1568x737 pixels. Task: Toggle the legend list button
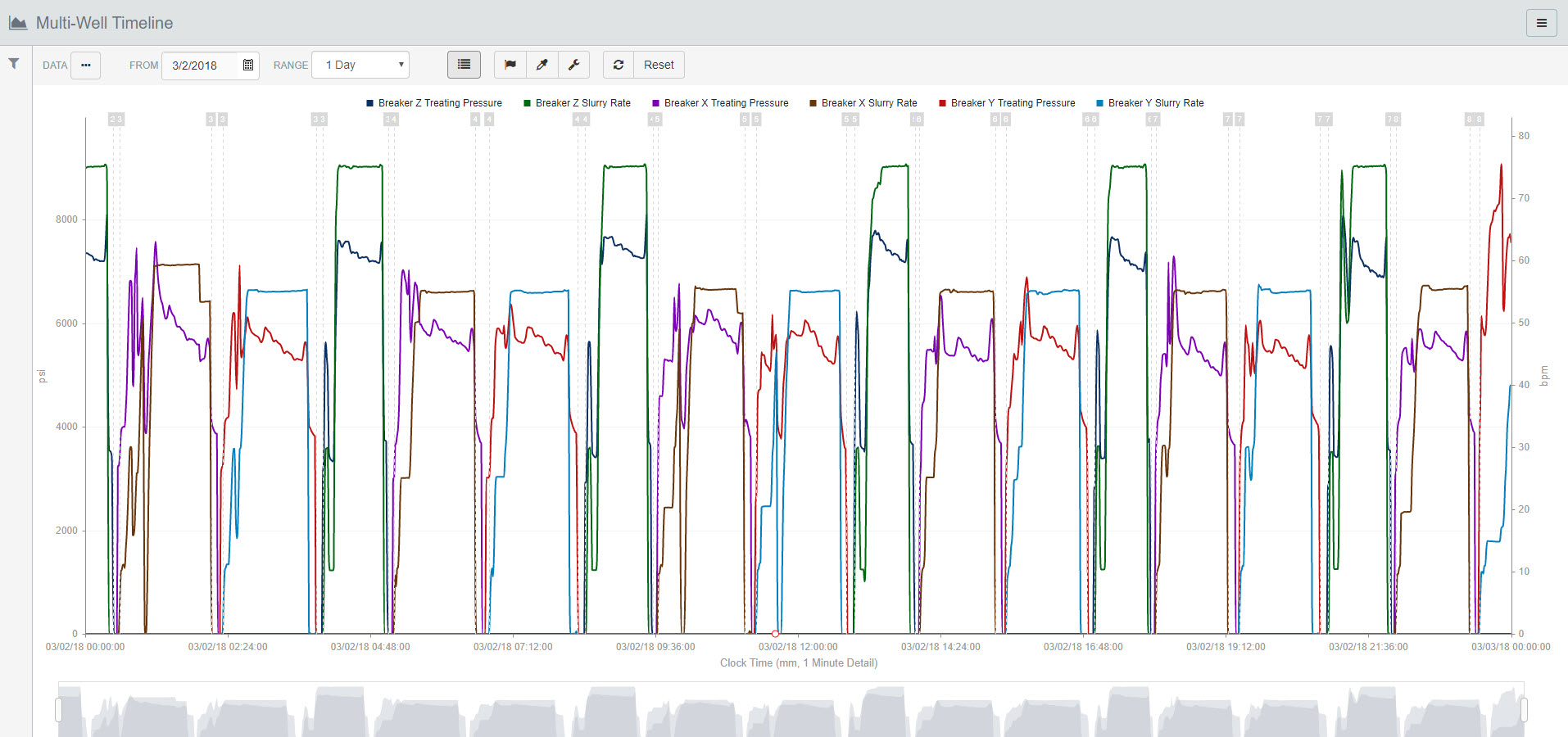(464, 65)
